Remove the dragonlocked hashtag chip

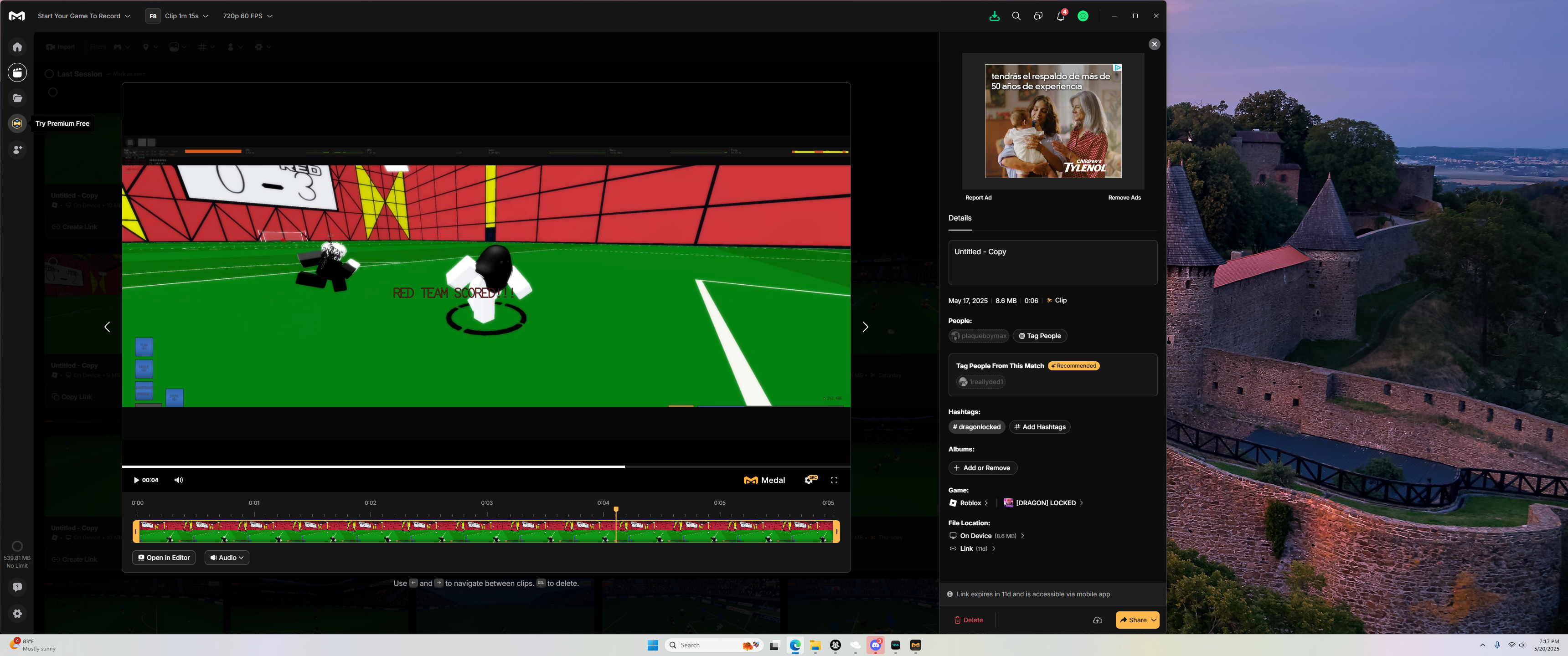pos(976,427)
